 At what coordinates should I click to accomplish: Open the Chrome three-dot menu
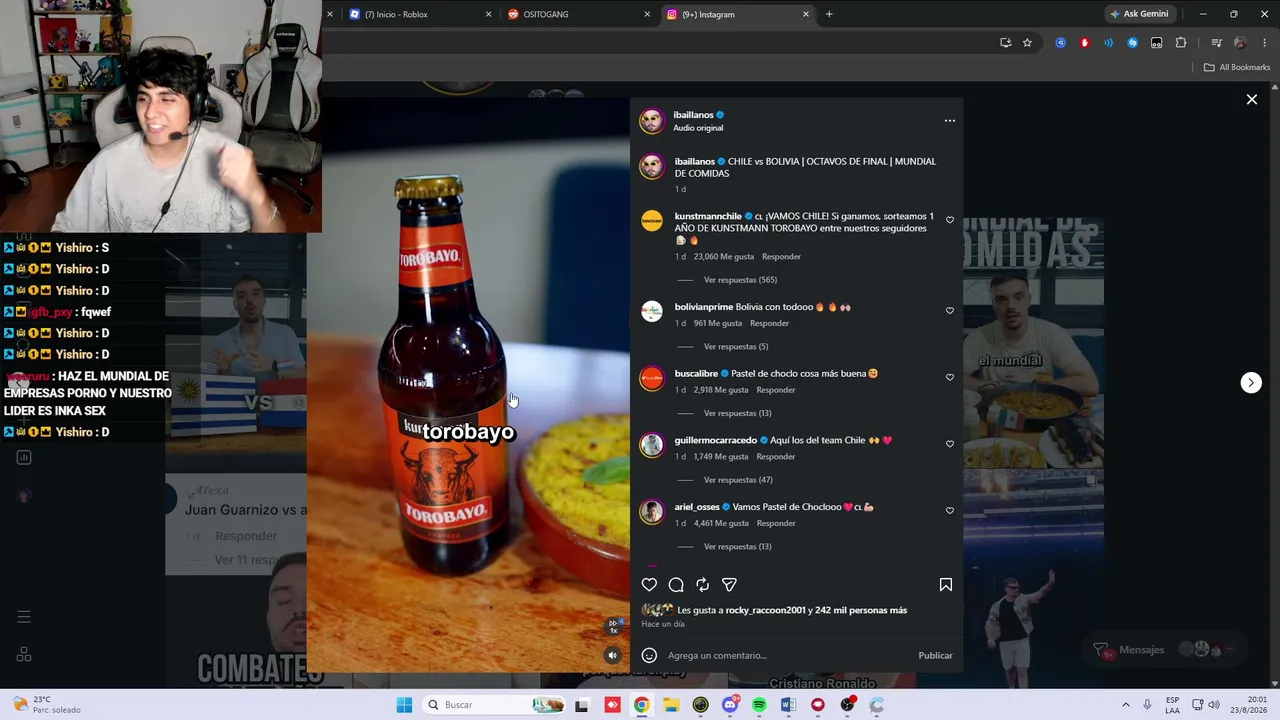1265,43
